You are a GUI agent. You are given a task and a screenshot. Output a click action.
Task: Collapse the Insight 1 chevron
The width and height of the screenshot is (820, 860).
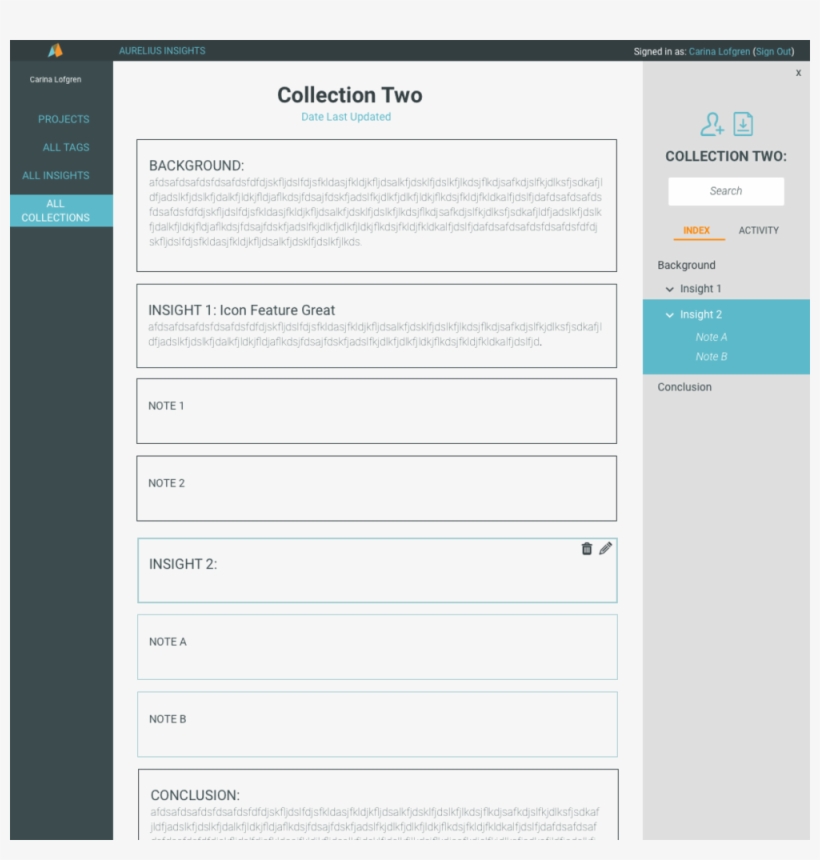(669, 289)
